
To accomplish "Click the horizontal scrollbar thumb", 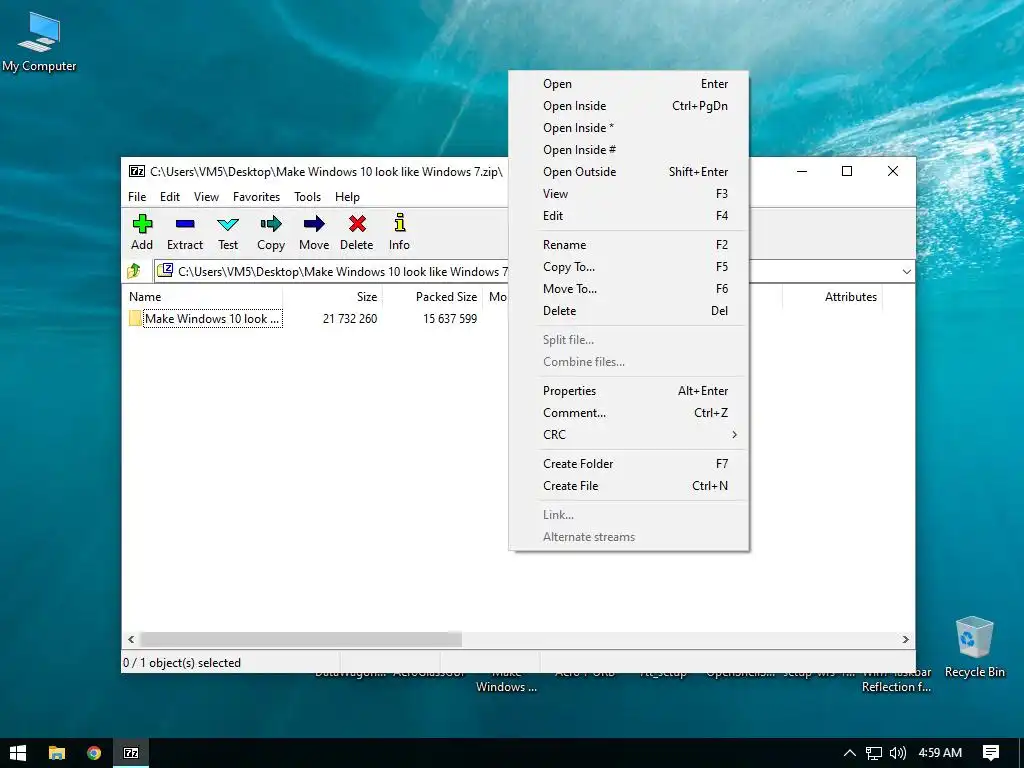I will click(301, 639).
